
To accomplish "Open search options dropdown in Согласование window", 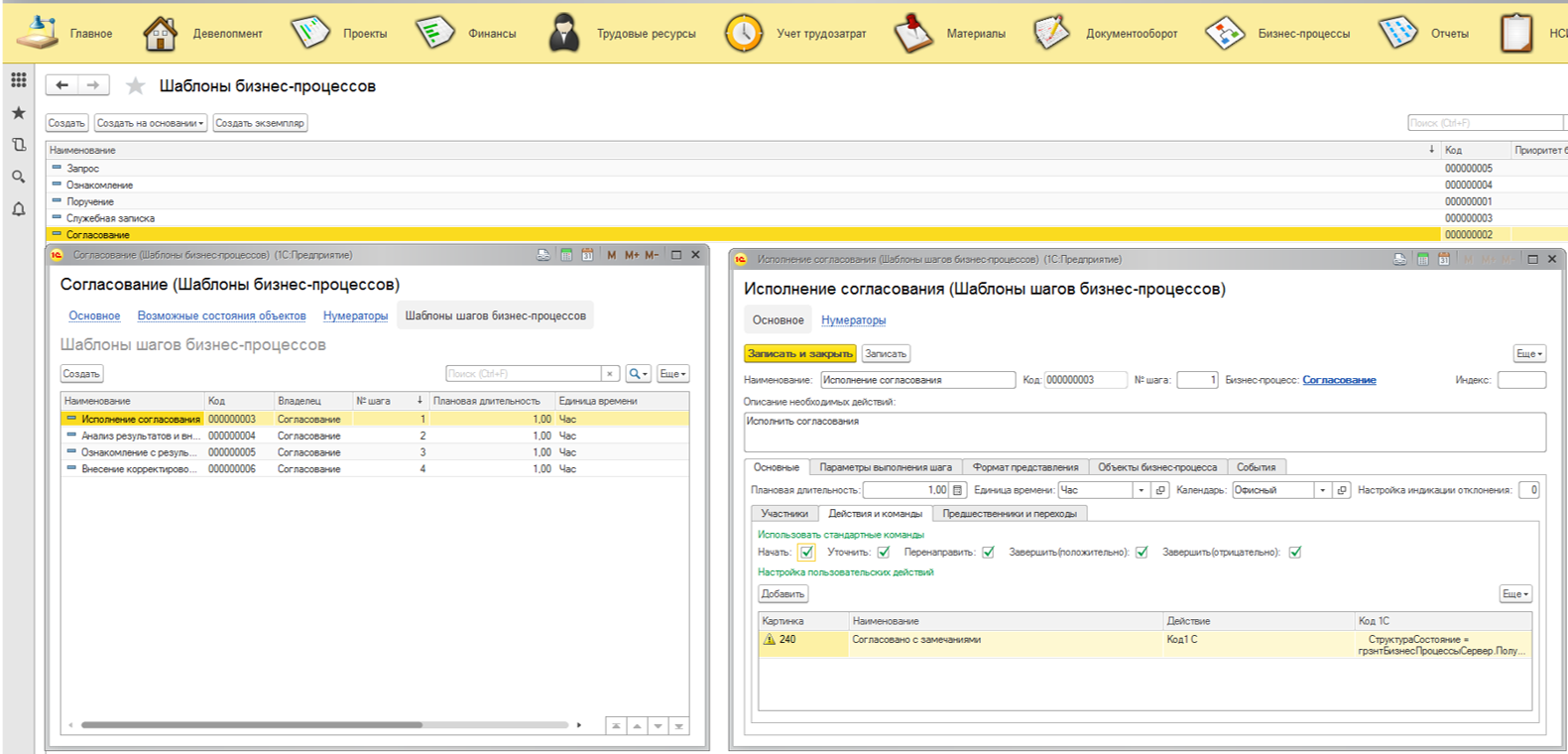I will pos(639,374).
